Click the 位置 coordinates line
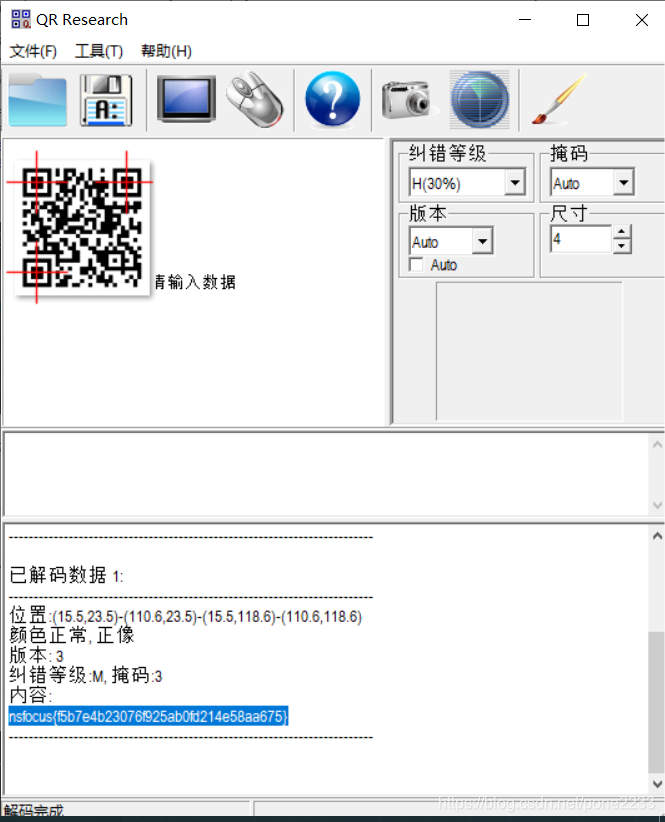This screenshot has width=665, height=822. (x=186, y=615)
